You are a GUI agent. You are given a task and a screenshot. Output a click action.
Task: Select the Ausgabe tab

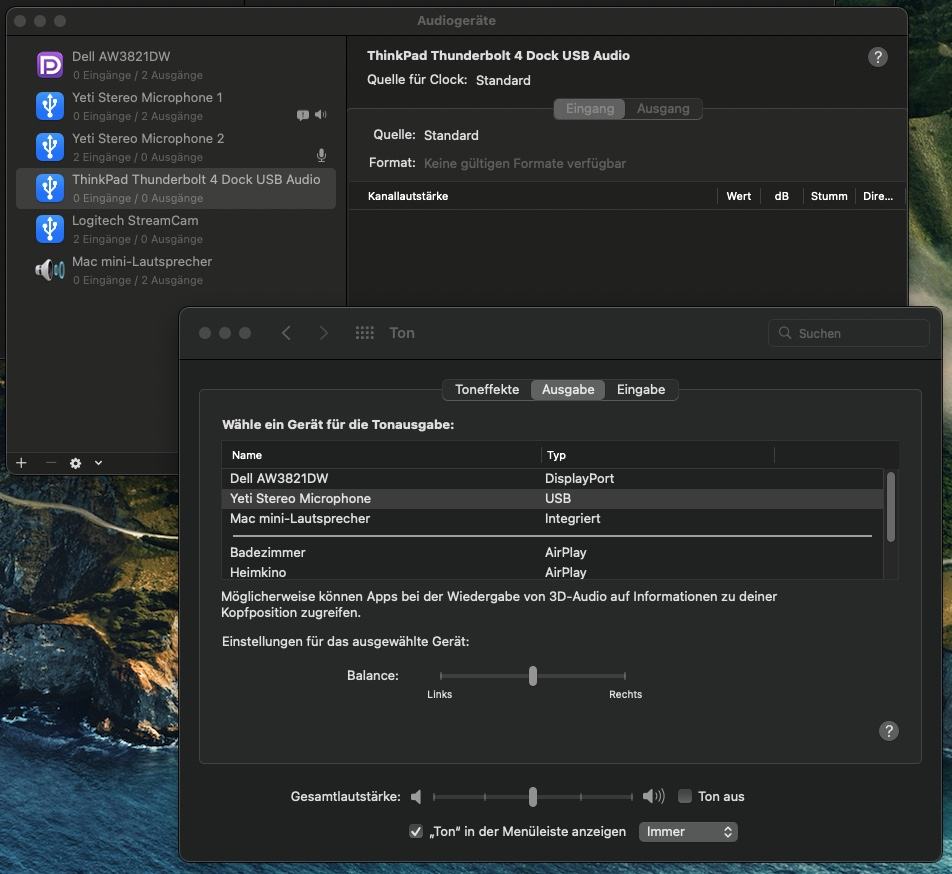(x=568, y=390)
